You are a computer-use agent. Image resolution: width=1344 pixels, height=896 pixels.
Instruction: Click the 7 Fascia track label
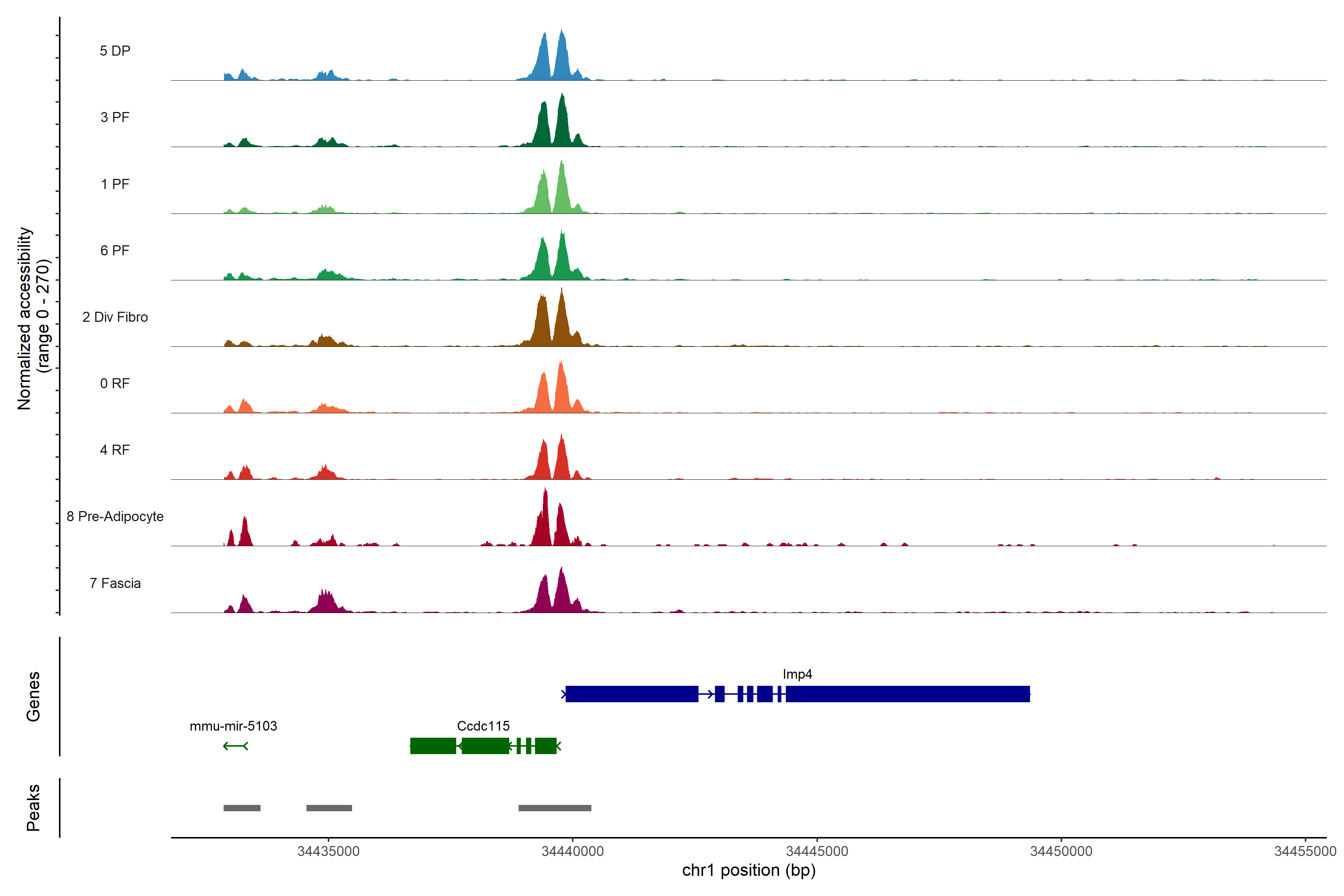(115, 583)
